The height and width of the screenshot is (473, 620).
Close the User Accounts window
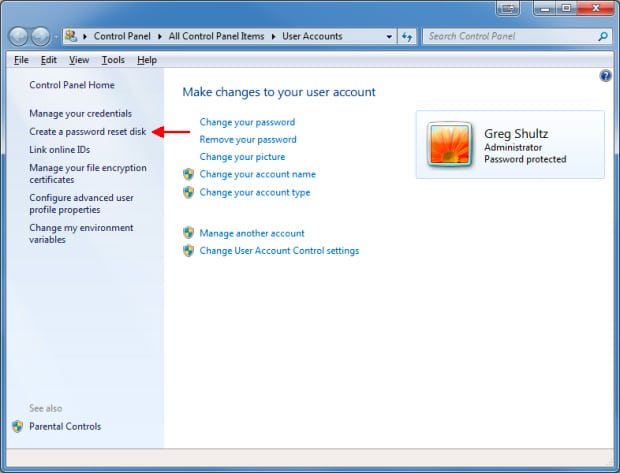pyautogui.click(x=596, y=8)
